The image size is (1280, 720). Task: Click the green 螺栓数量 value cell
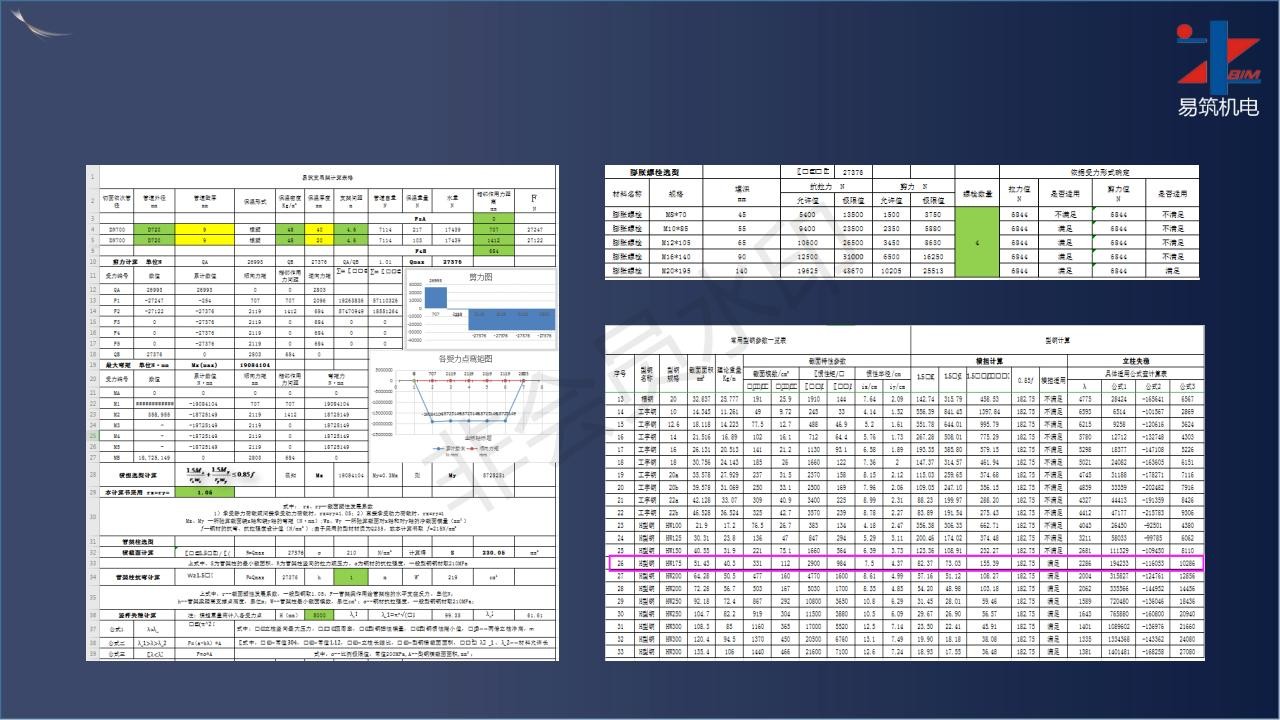click(977, 242)
